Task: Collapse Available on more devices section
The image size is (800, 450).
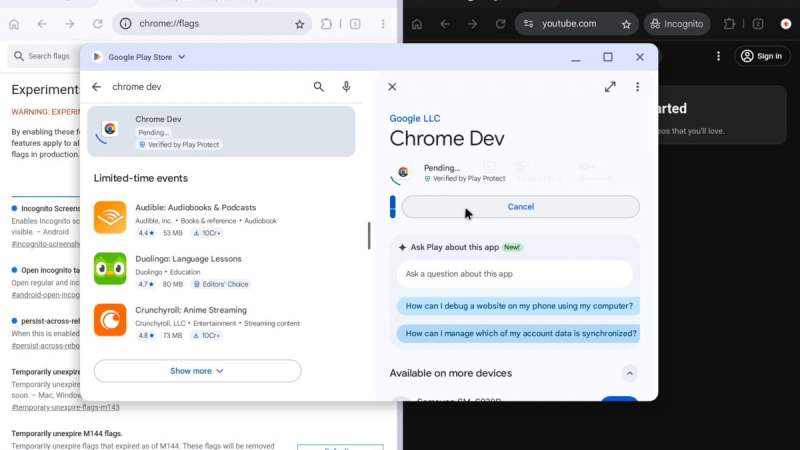Action: pyautogui.click(x=629, y=373)
